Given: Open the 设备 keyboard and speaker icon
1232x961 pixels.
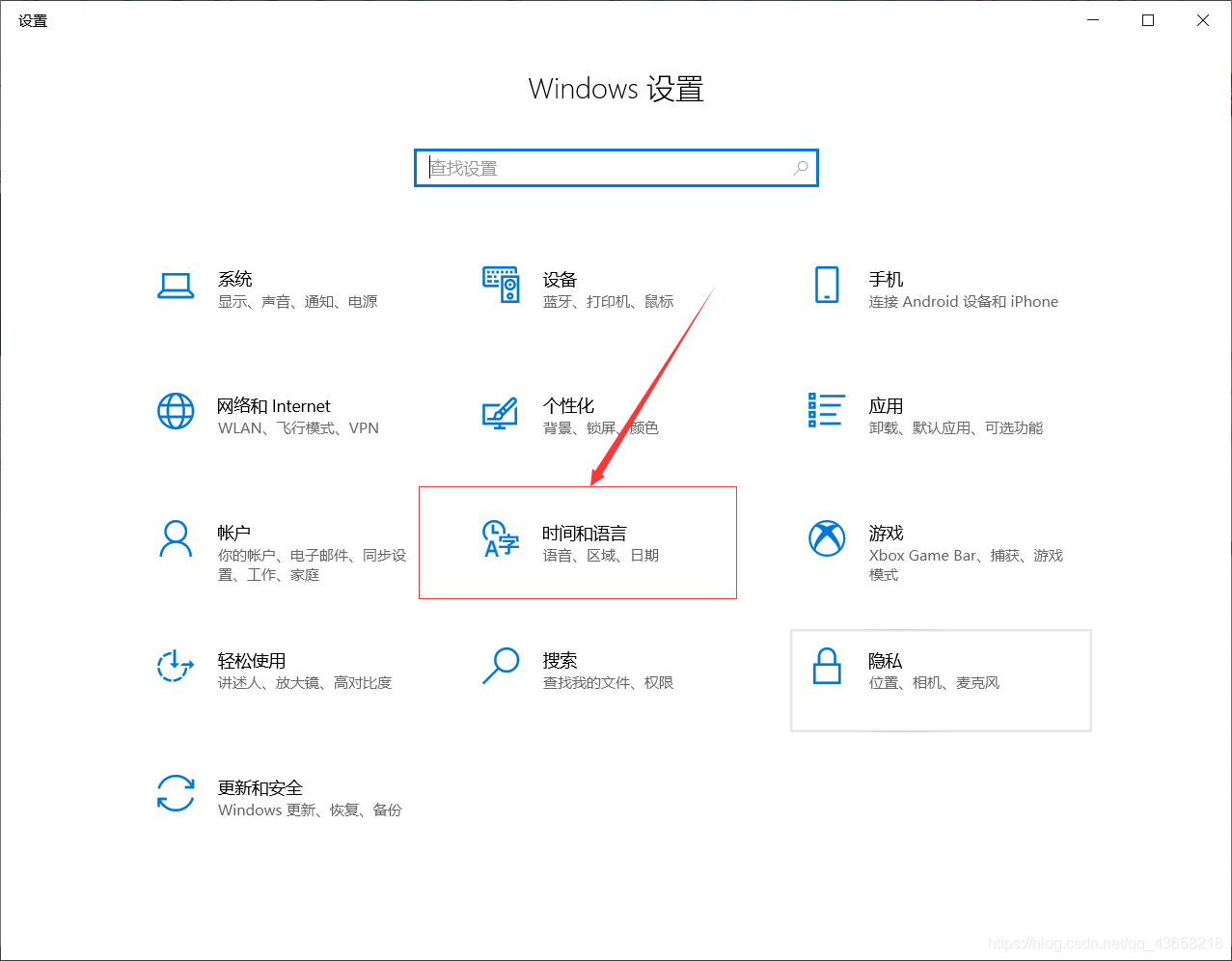Looking at the screenshot, I should tap(501, 285).
